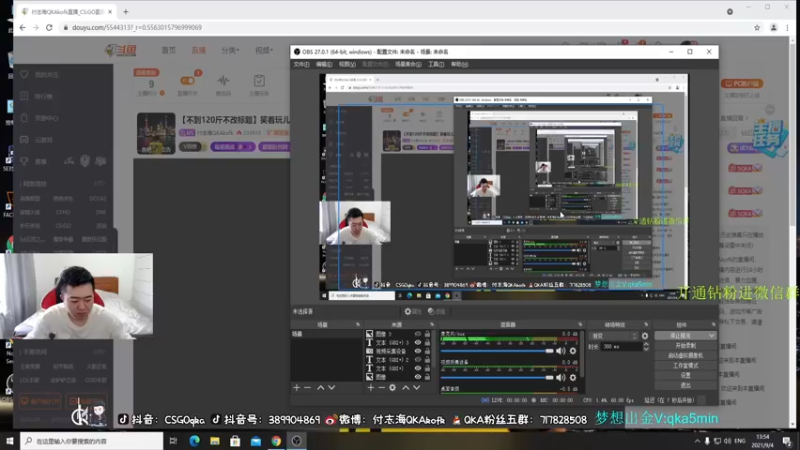Screen dimensions: 800x450
Task: Move the scene down in the scenes panel
Action: pyautogui.click(x=332, y=388)
